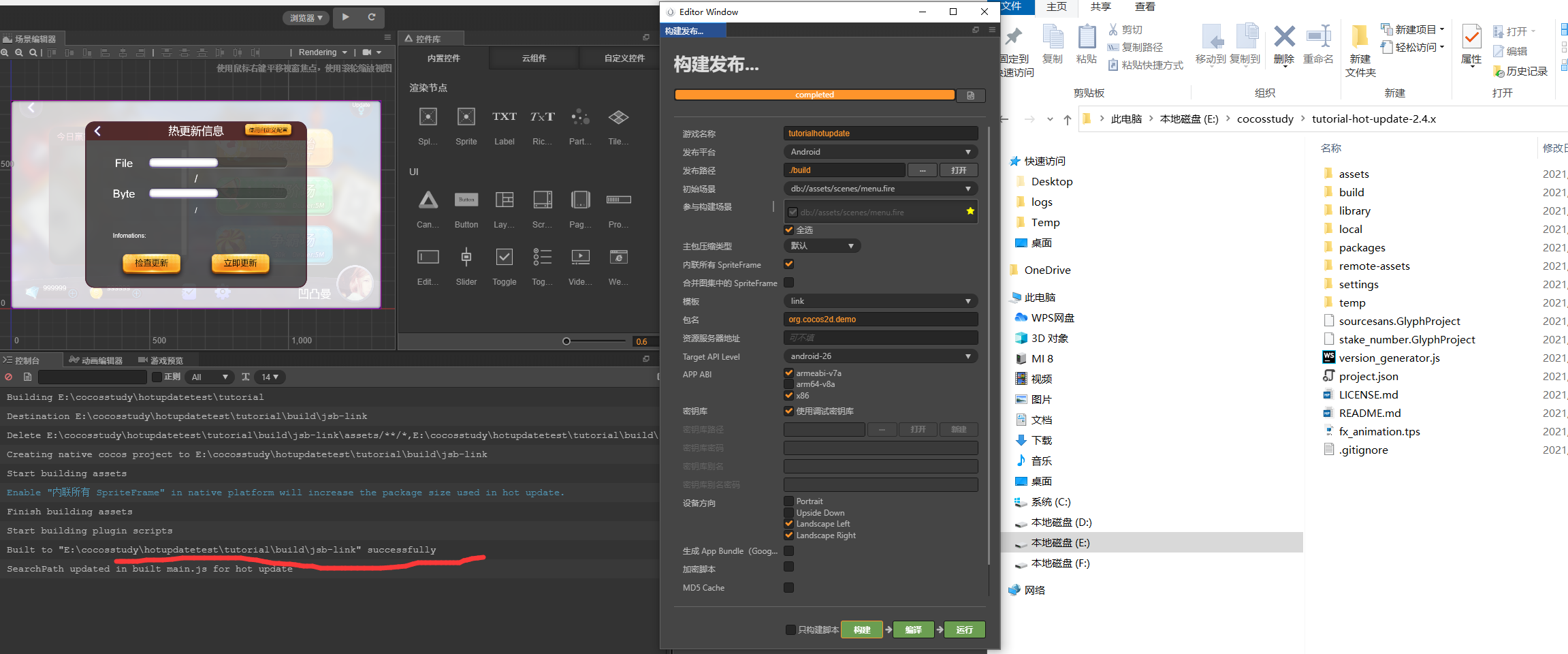Image resolution: width=1568 pixels, height=654 pixels.
Task: Click the 包名 org.cocos2d.demo input field
Action: coord(881,320)
